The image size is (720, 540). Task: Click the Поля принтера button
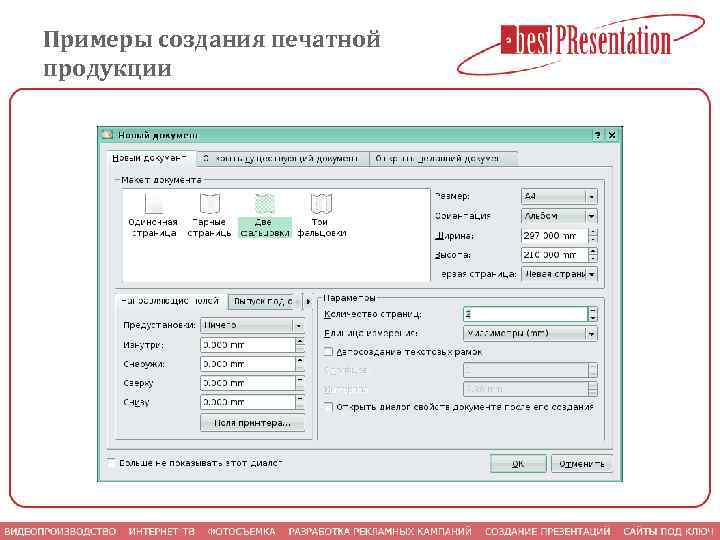(253, 423)
